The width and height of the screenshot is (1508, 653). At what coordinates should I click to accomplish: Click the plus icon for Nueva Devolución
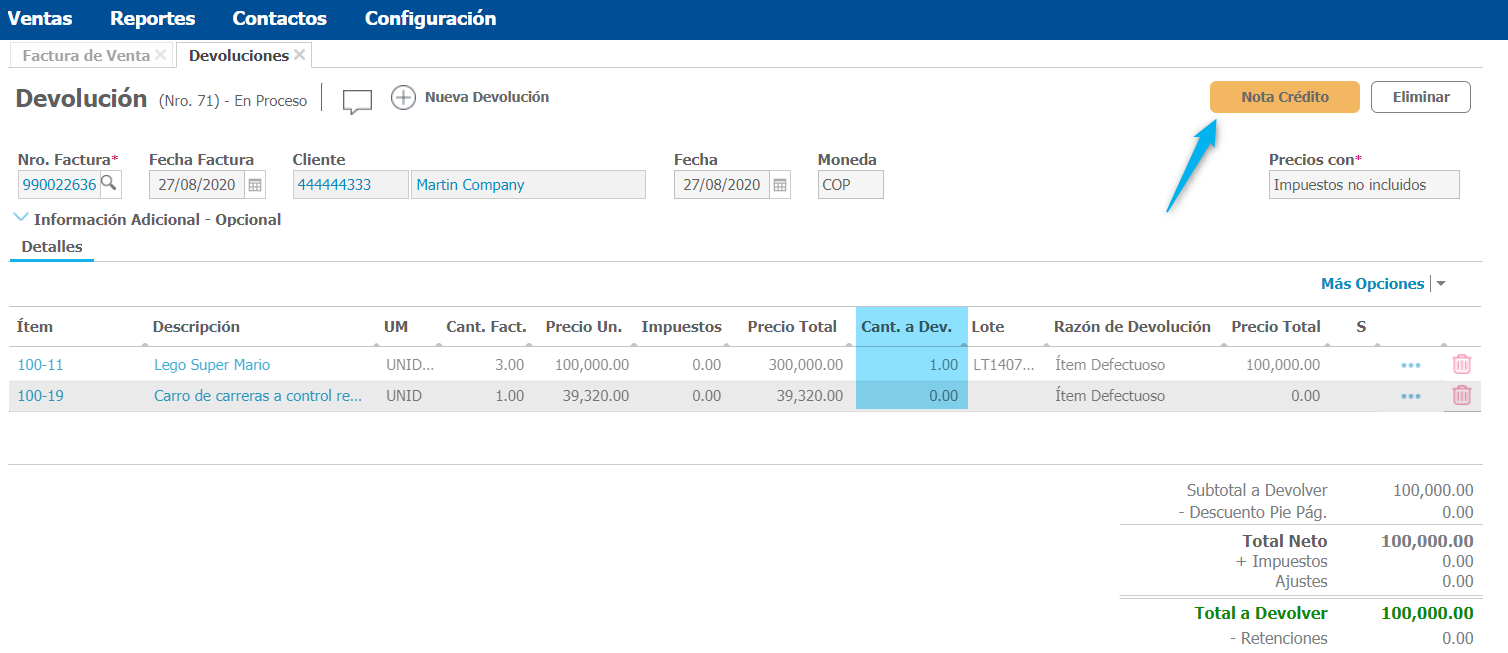(403, 98)
